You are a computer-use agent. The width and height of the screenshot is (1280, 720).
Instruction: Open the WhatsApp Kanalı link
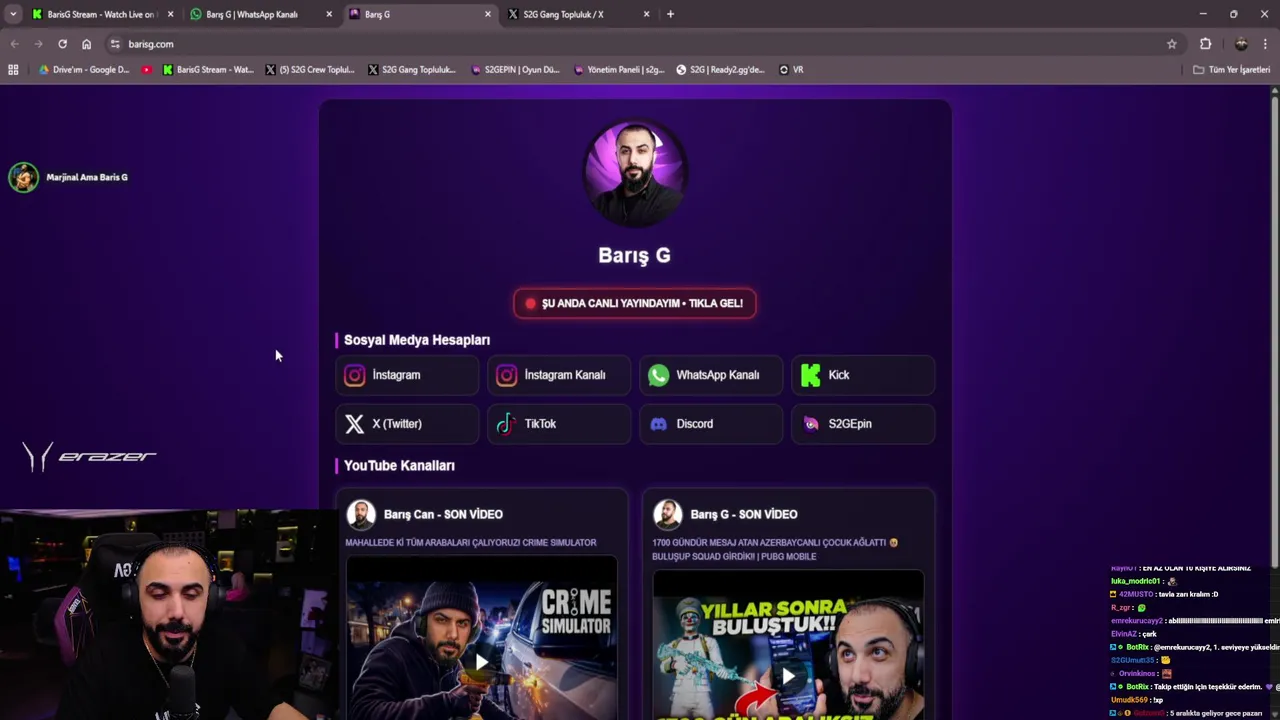point(711,375)
